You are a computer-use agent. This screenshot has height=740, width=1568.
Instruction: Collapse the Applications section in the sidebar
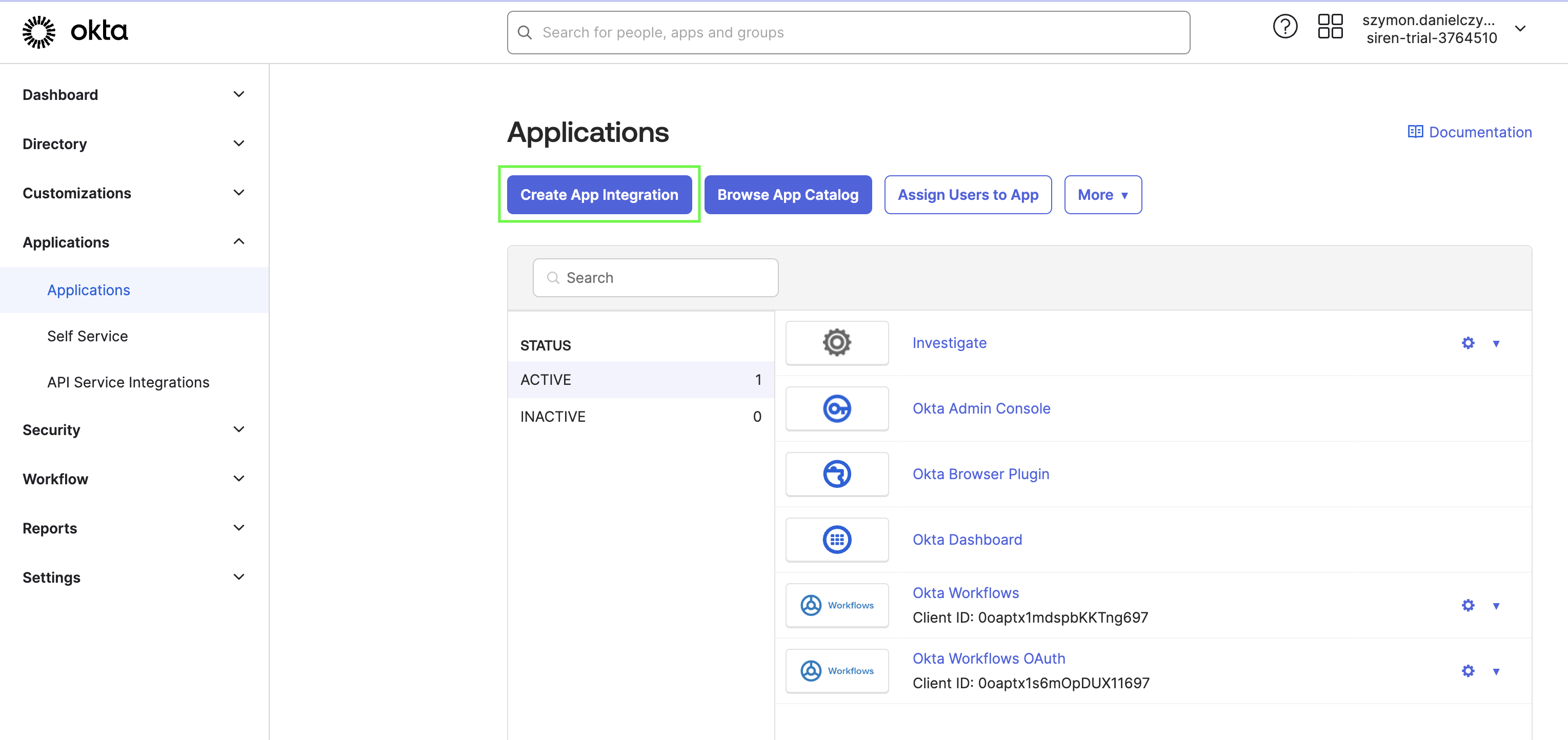coord(238,241)
